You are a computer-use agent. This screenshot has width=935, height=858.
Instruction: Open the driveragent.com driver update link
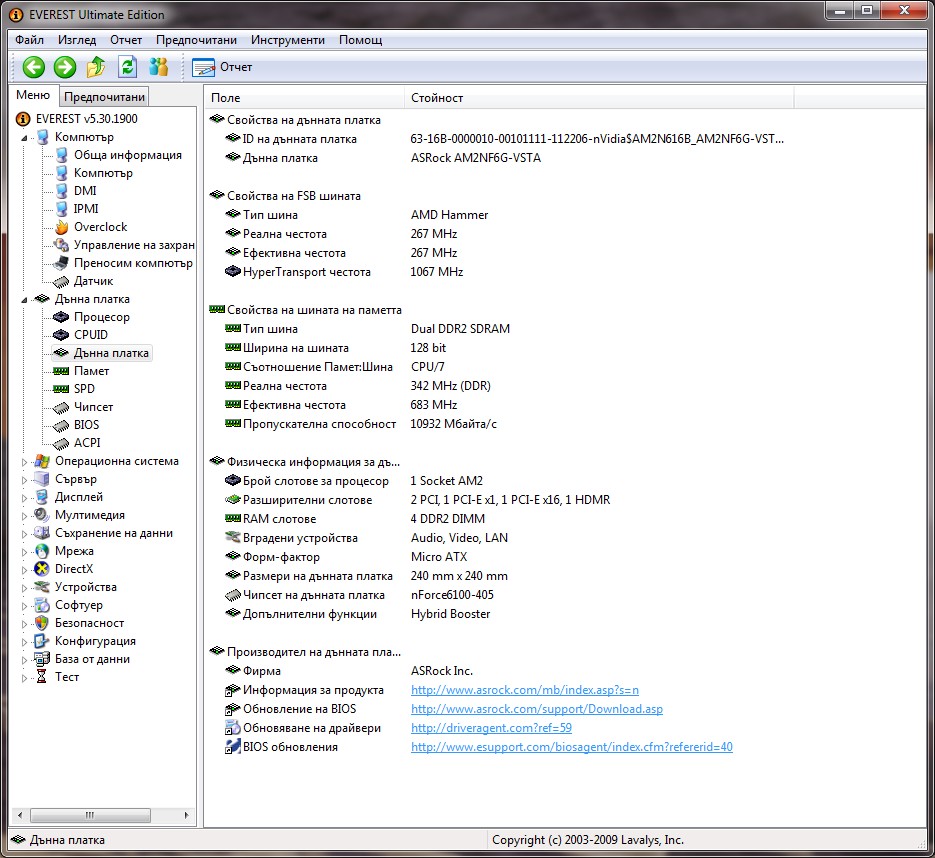click(x=491, y=728)
